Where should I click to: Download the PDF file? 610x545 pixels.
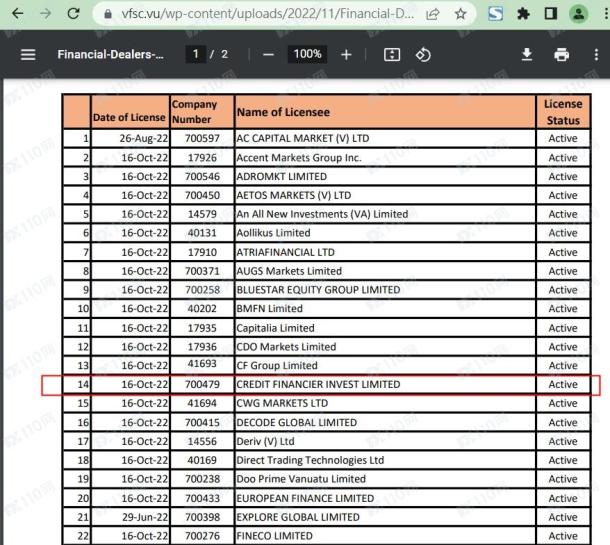pyautogui.click(x=527, y=55)
